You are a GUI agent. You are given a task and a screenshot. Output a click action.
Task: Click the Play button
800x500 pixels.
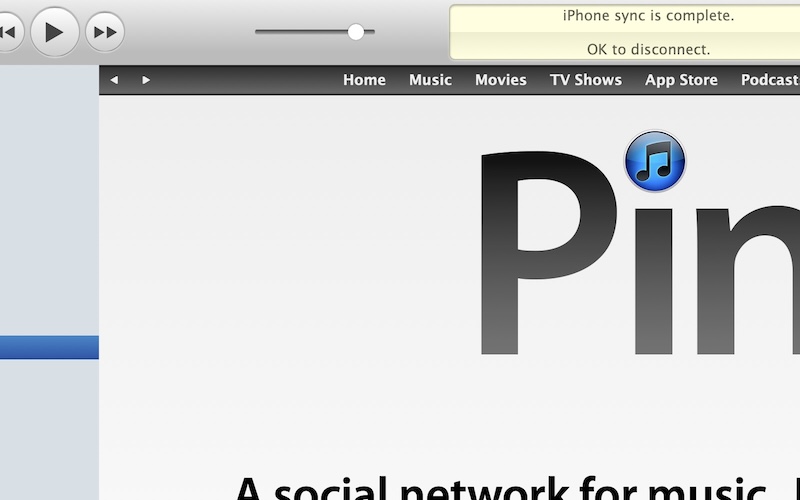click(55, 32)
